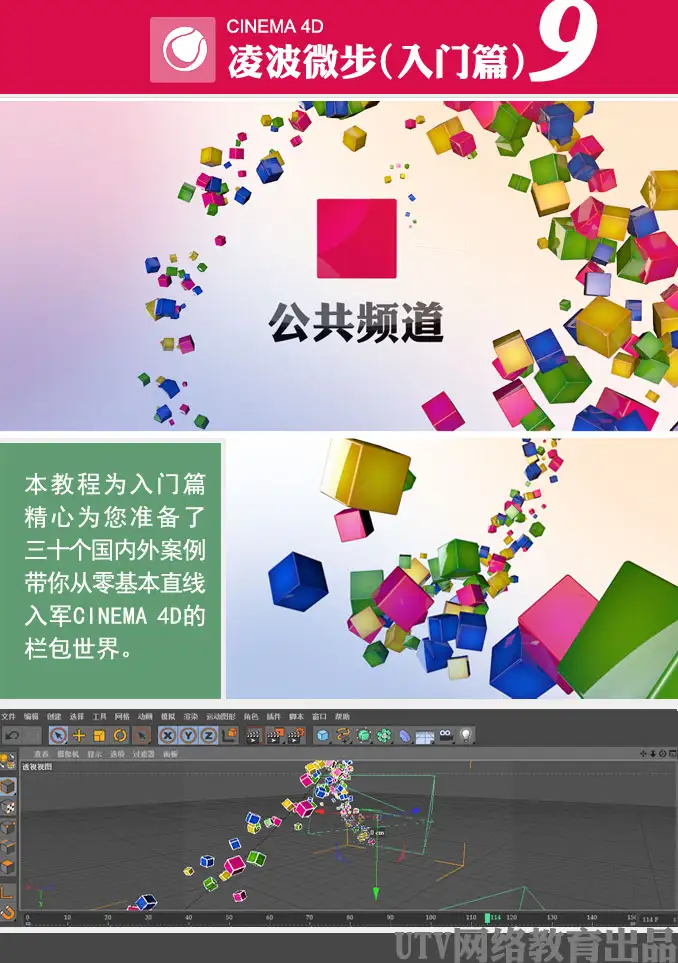This screenshot has height=963, width=678.
Task: Select the Scale tool
Action: 99,735
